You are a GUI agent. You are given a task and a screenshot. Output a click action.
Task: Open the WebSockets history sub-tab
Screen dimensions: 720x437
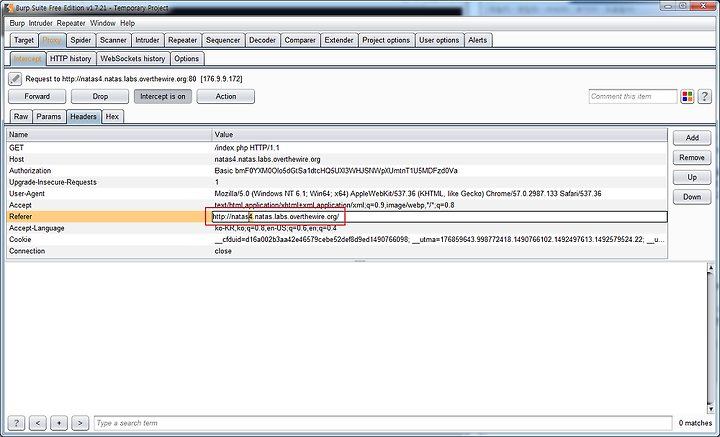click(x=133, y=59)
